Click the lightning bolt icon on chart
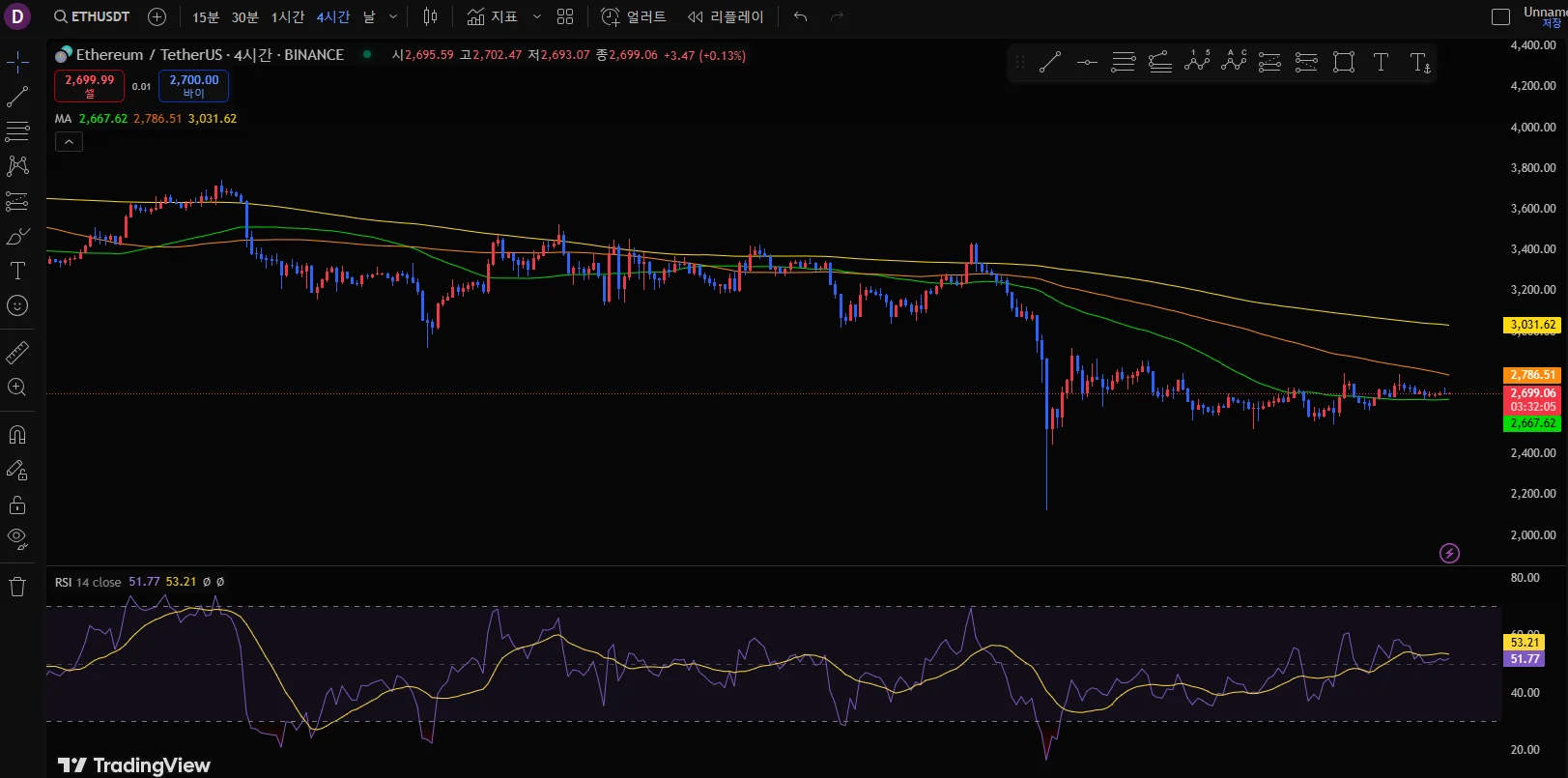1568x778 pixels. 1449,553
